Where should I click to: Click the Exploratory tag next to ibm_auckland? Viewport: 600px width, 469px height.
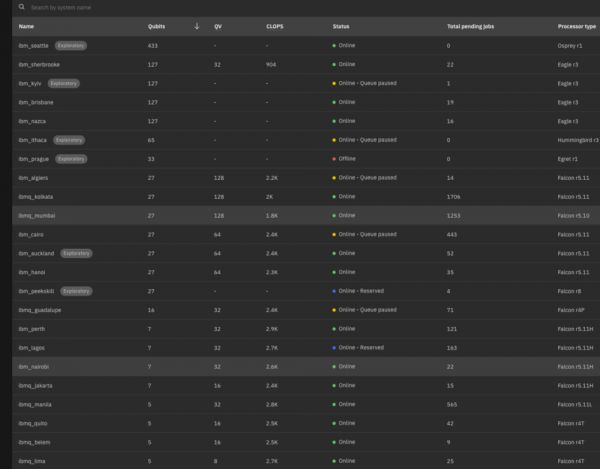coord(77,253)
